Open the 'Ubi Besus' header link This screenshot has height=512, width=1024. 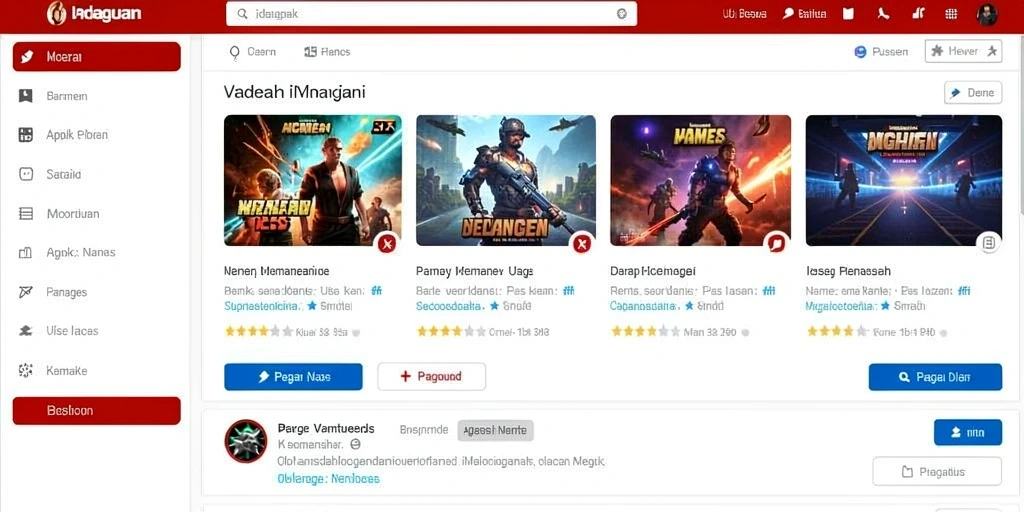coord(744,14)
